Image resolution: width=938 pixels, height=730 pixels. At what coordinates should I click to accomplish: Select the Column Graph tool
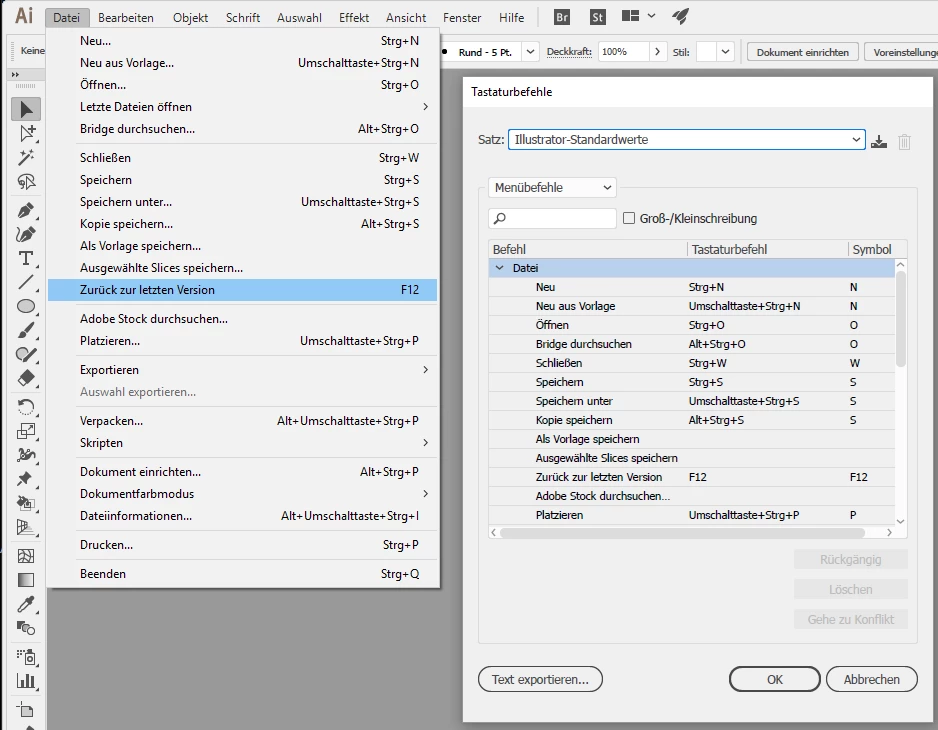coord(26,681)
